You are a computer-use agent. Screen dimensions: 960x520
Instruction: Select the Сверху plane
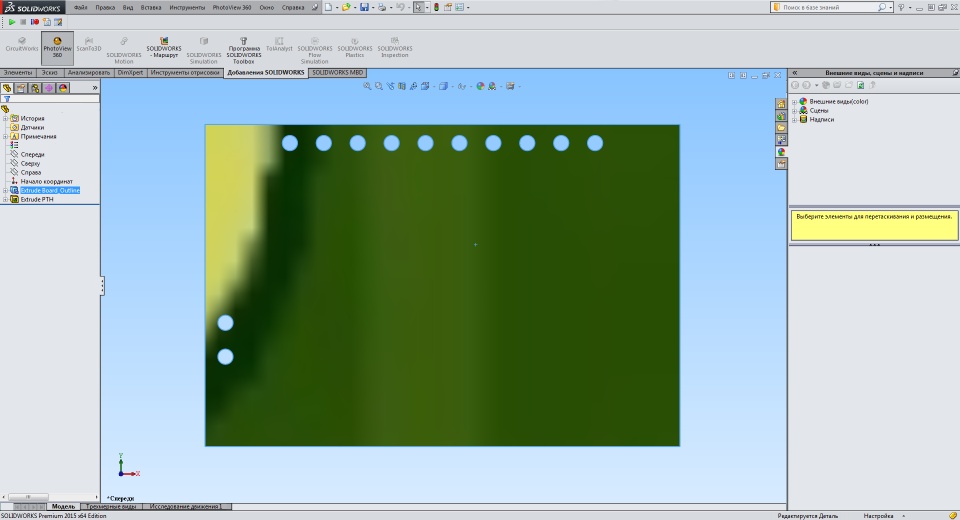click(30, 164)
